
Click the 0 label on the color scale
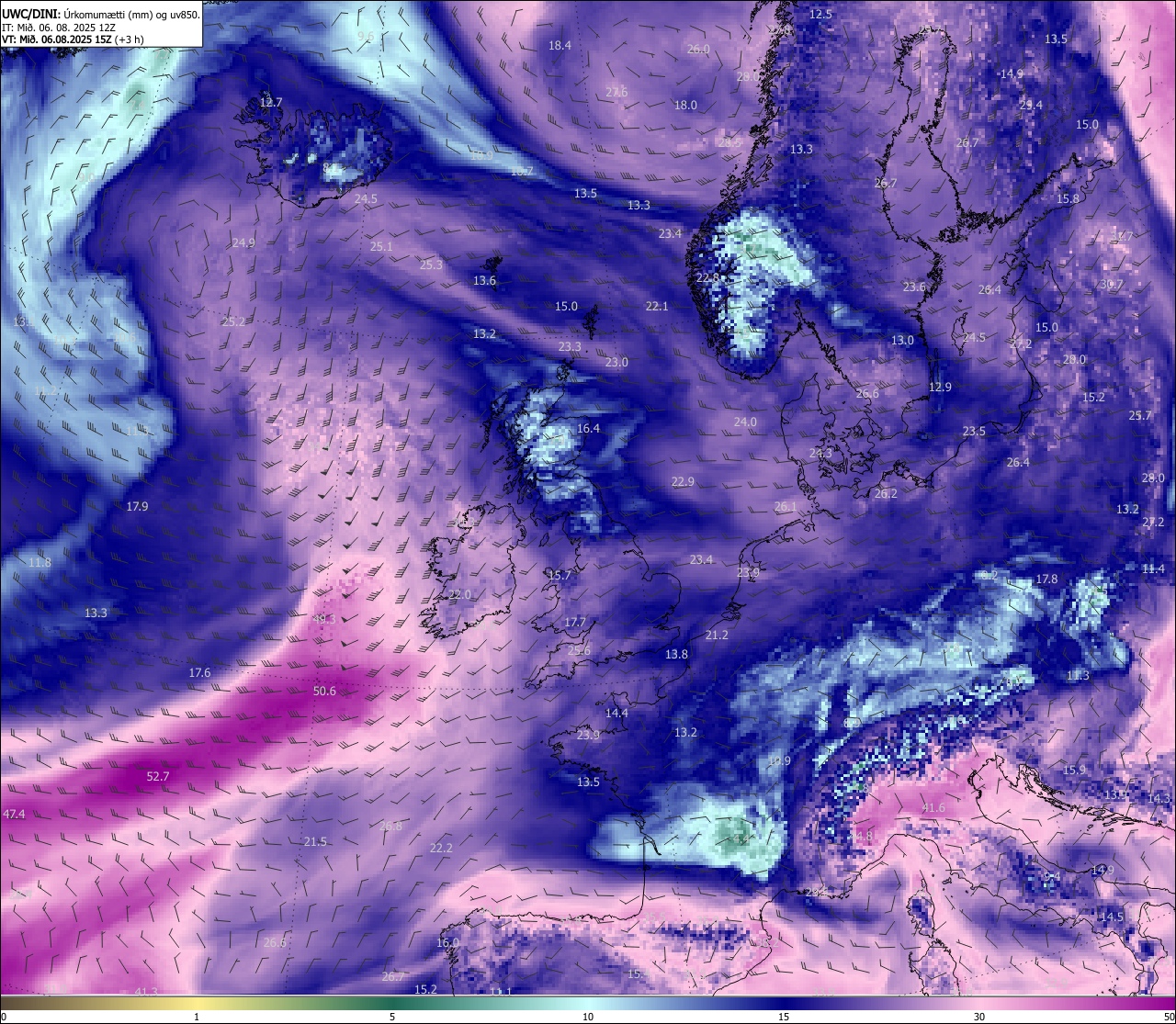point(3,1017)
